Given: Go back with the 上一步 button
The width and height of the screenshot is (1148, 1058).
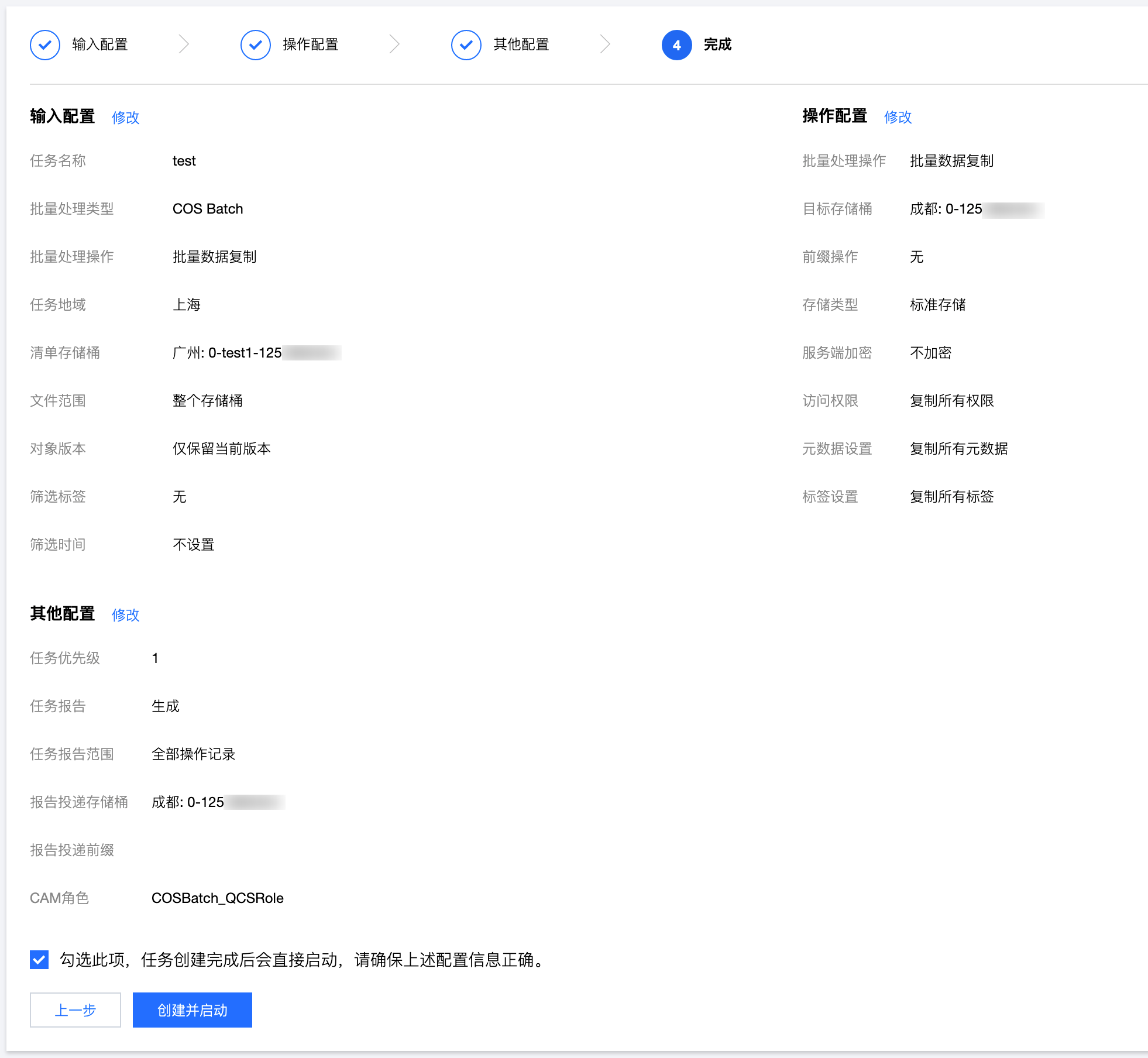Looking at the screenshot, I should (75, 1010).
